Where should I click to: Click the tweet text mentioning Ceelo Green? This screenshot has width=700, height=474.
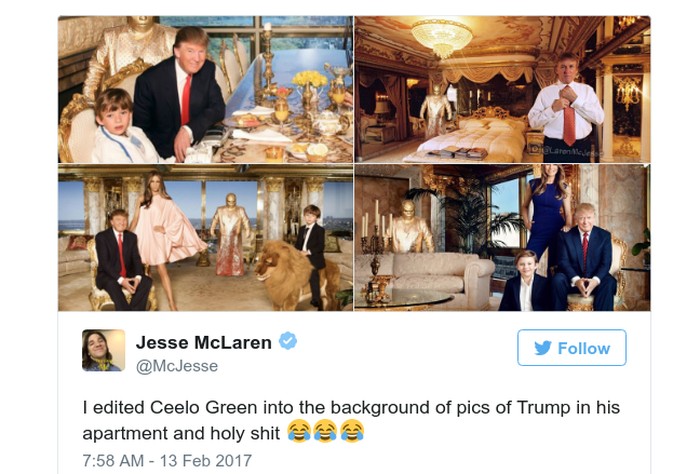point(351,420)
